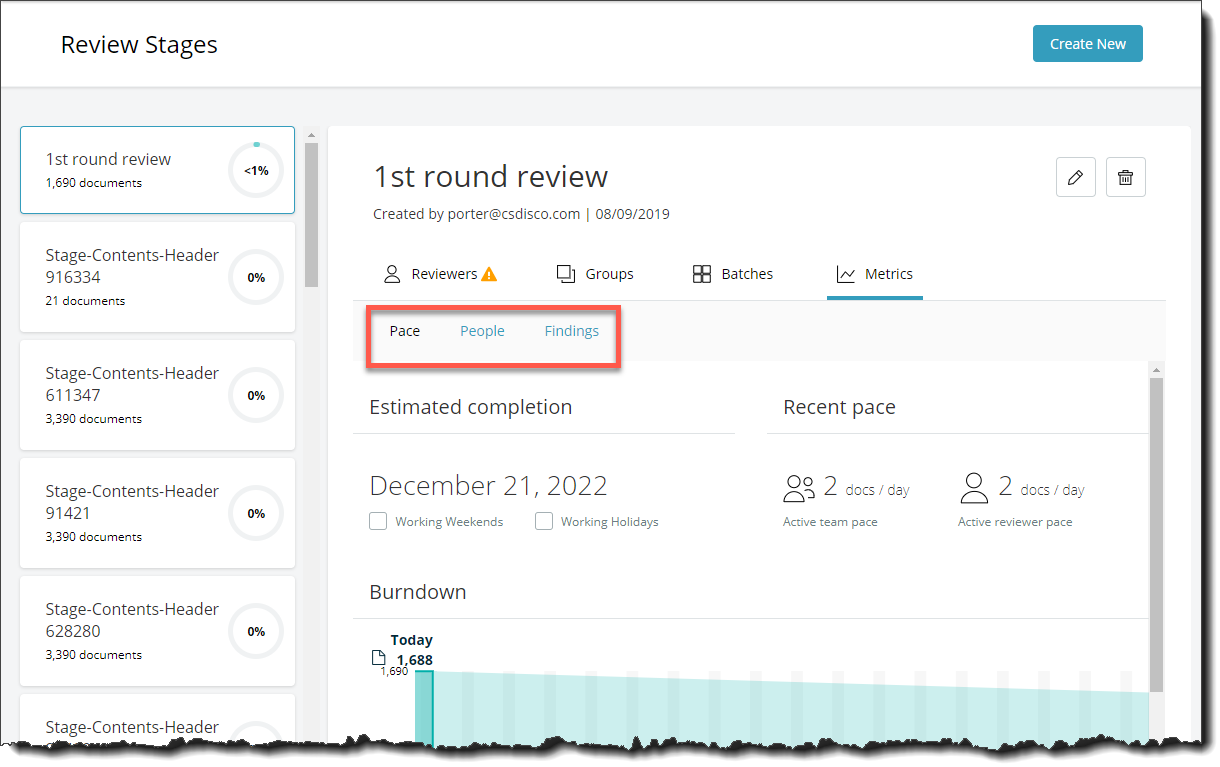Open the Stage-Contents-Header 916334 stage

tap(157, 277)
